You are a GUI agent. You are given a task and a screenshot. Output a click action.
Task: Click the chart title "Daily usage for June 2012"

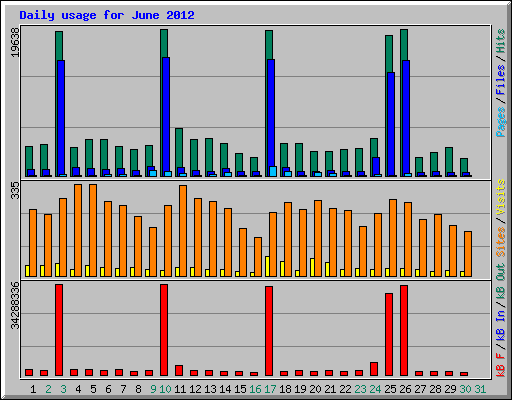pos(107,15)
